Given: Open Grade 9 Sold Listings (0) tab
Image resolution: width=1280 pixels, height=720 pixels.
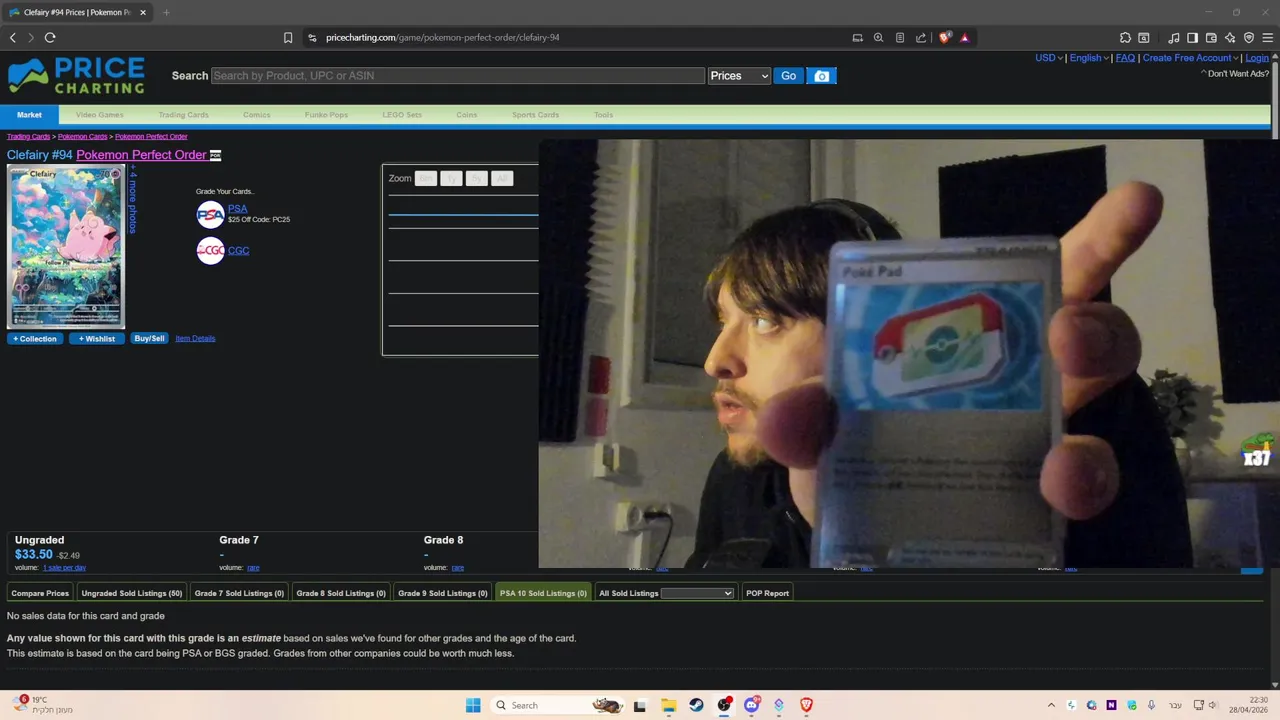Looking at the screenshot, I should pyautogui.click(x=443, y=593).
